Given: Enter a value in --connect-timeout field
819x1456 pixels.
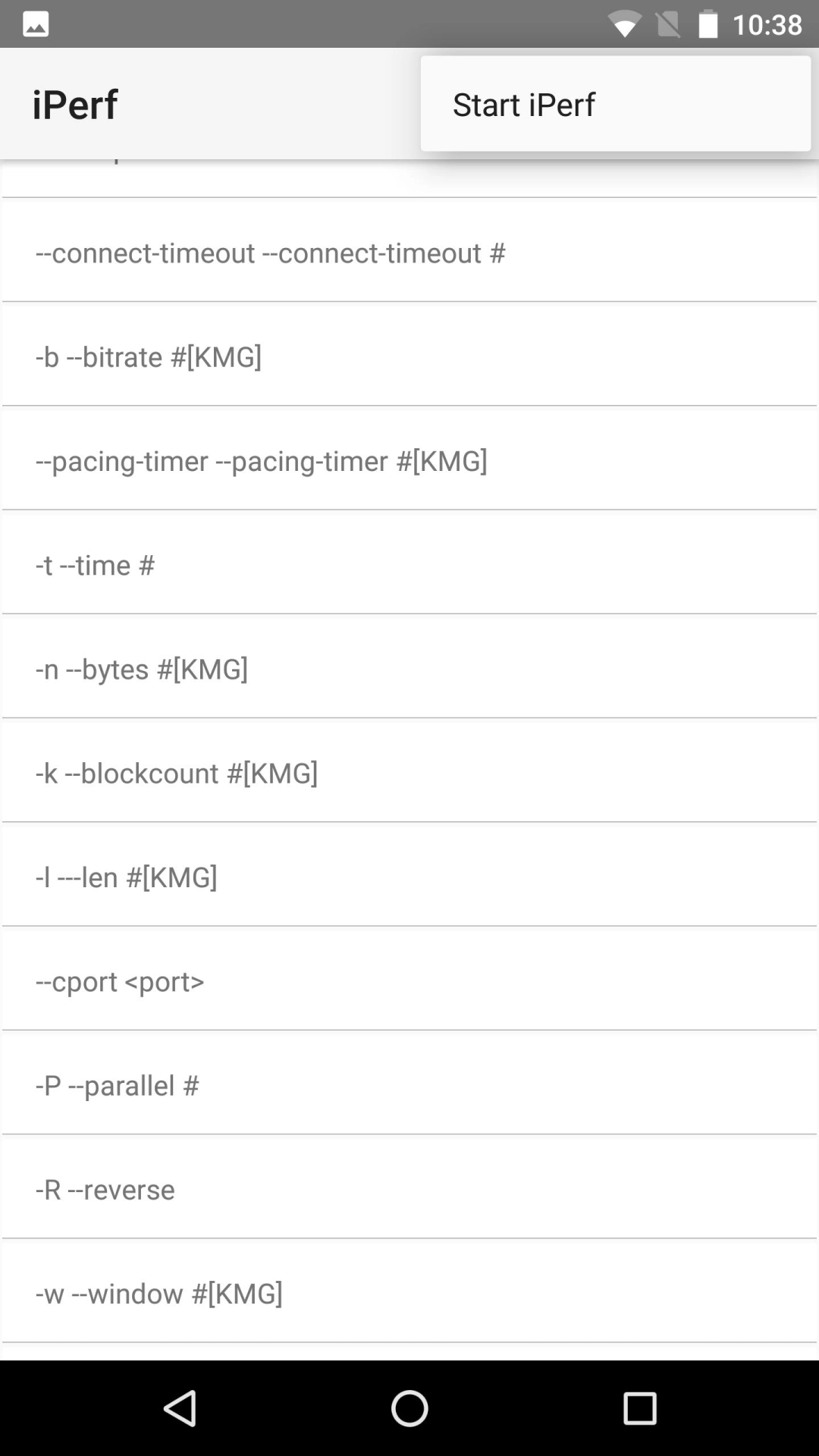Looking at the screenshot, I should click(x=409, y=253).
